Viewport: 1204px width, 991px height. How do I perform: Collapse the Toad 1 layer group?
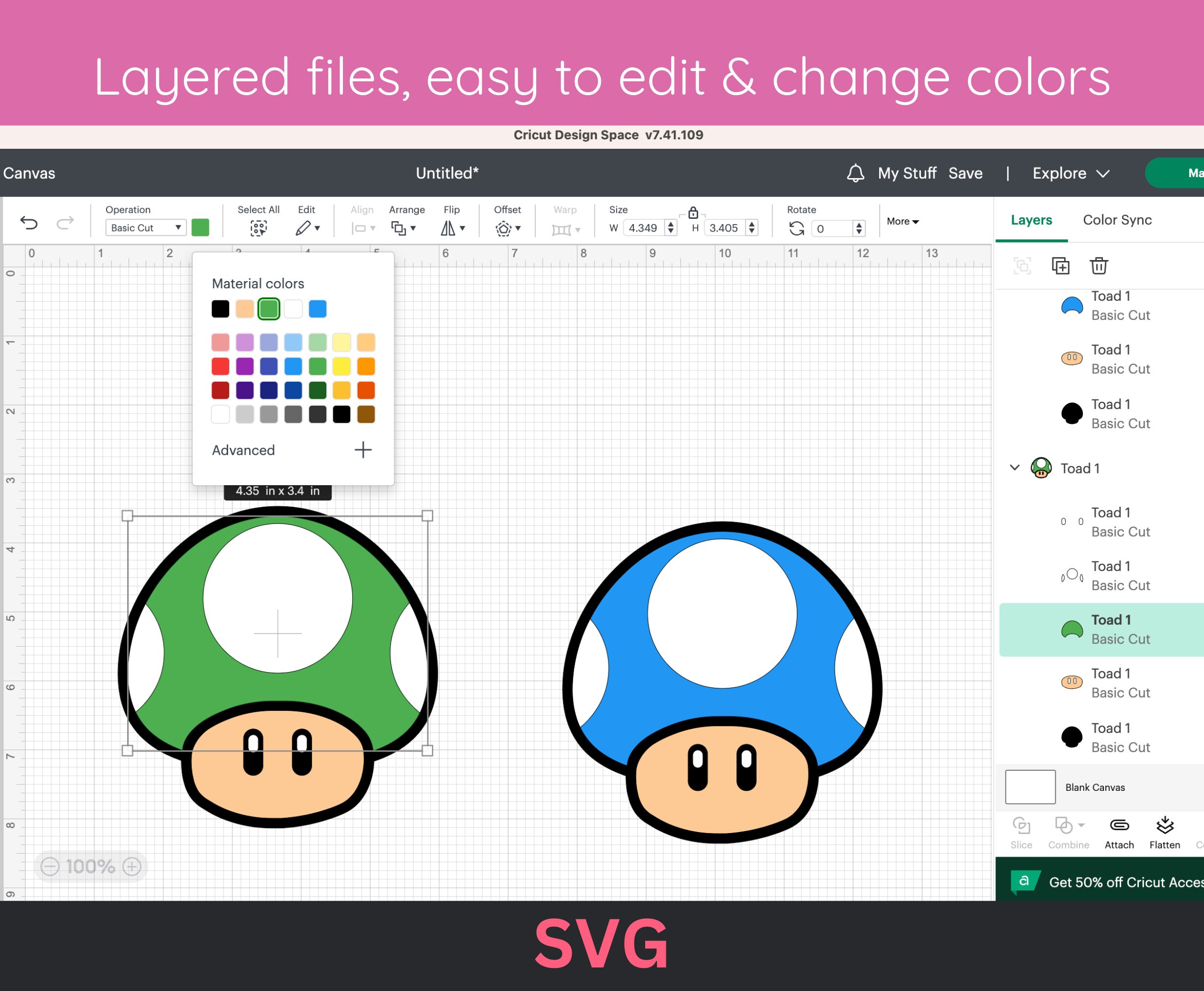1015,468
